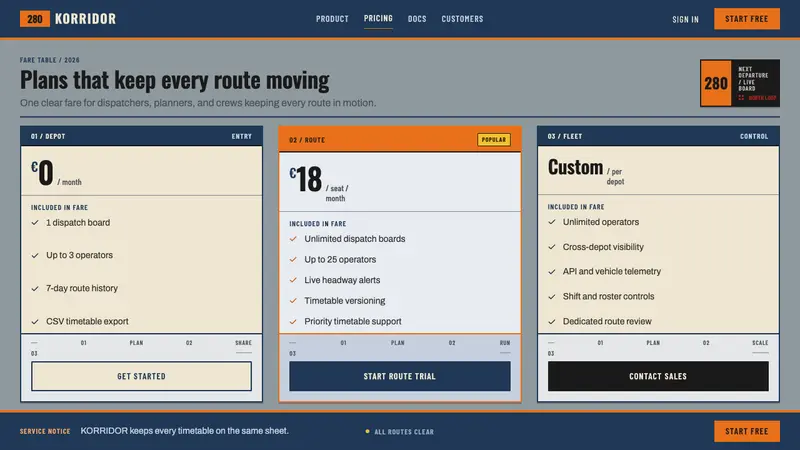Select the Pricing nav tab
The height and width of the screenshot is (450, 800).
point(378,18)
